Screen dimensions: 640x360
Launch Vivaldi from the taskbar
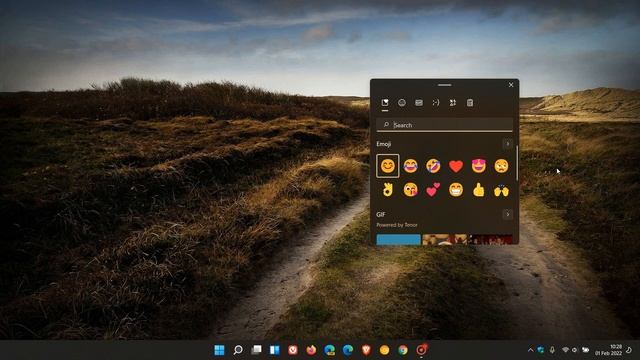(293, 350)
